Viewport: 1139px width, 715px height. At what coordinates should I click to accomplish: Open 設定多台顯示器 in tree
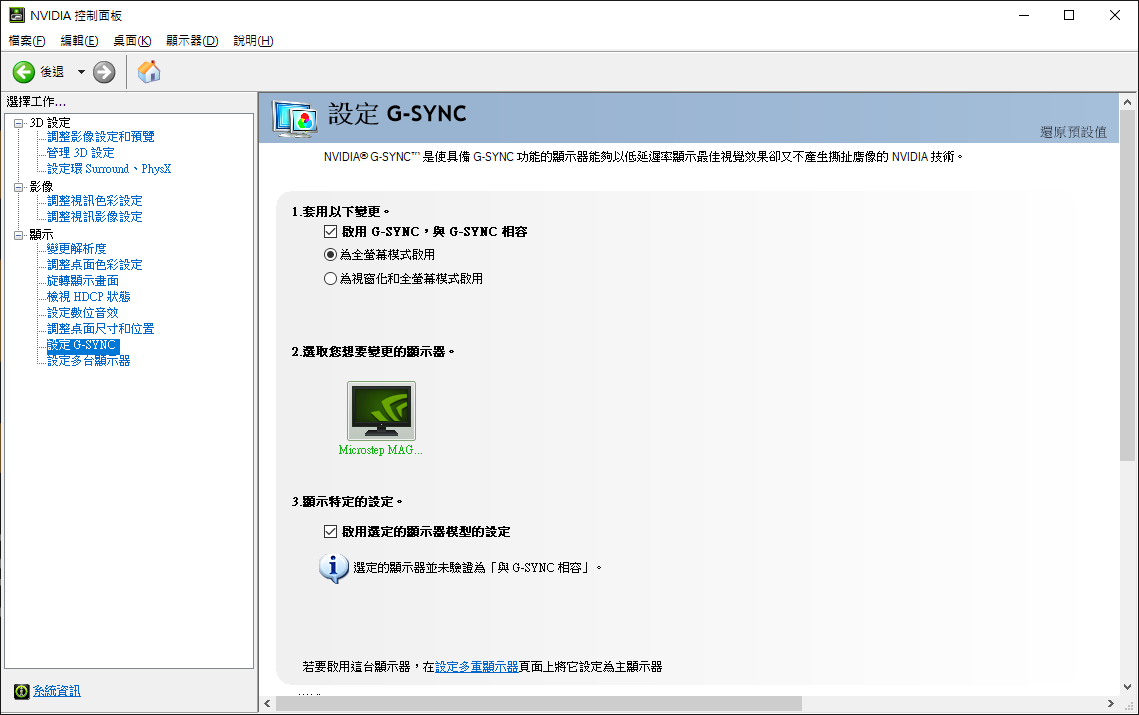tap(89, 360)
